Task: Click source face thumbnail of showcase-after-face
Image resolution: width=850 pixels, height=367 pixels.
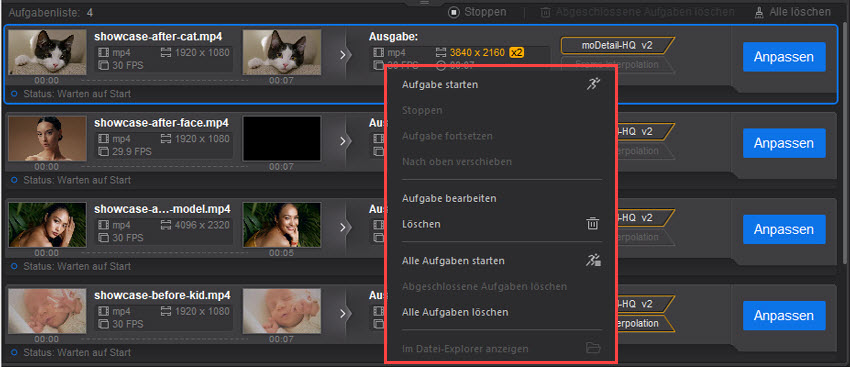Action: tap(47, 138)
